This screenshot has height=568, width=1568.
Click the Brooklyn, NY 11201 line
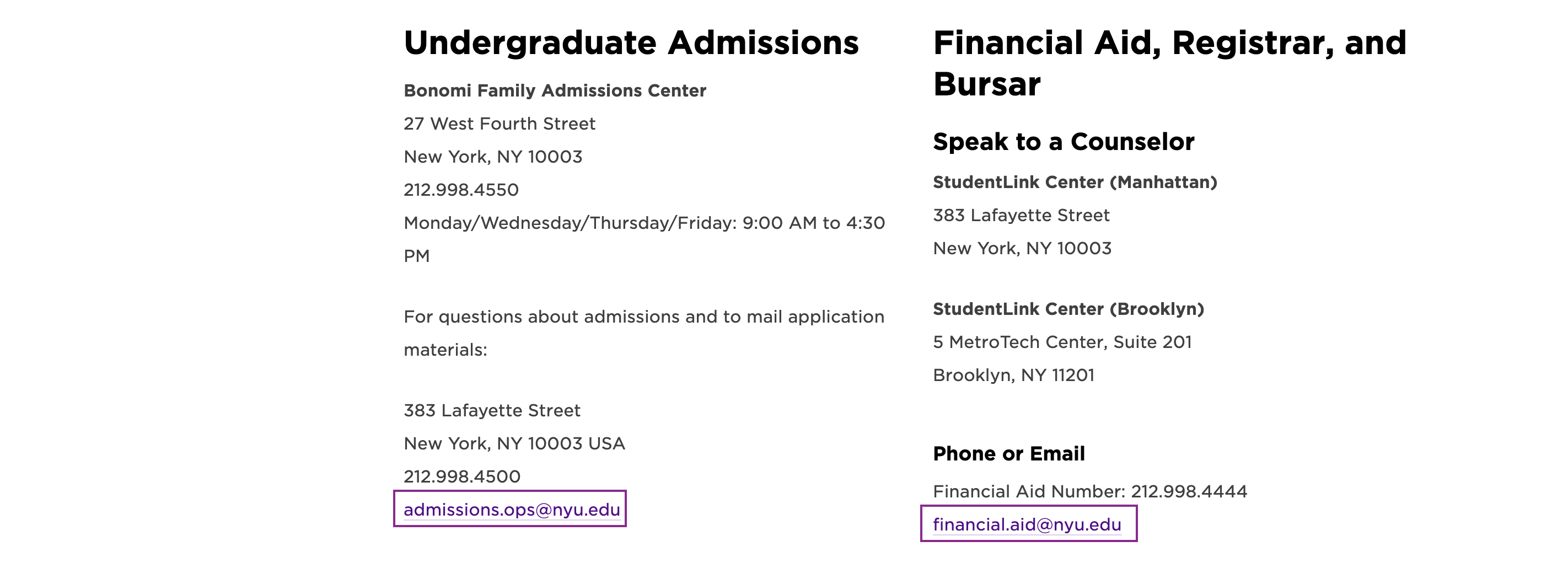[1013, 375]
